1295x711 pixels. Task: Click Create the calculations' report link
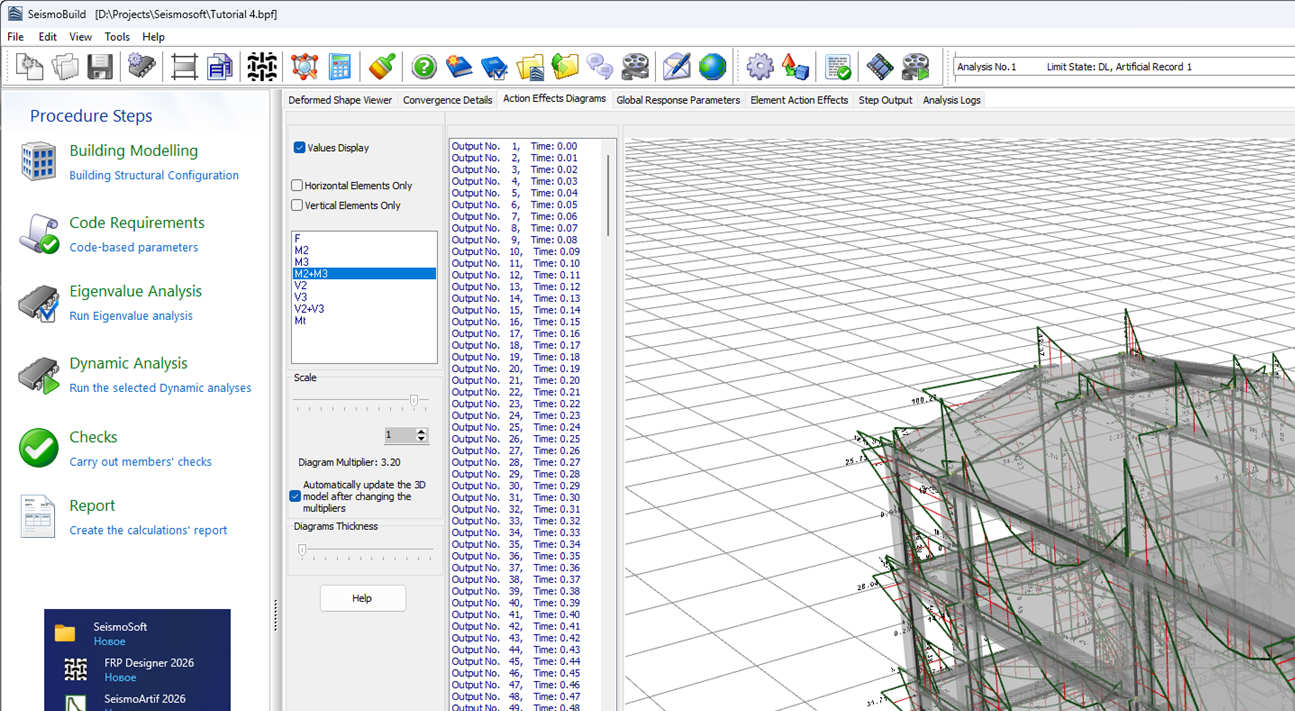[x=148, y=530]
